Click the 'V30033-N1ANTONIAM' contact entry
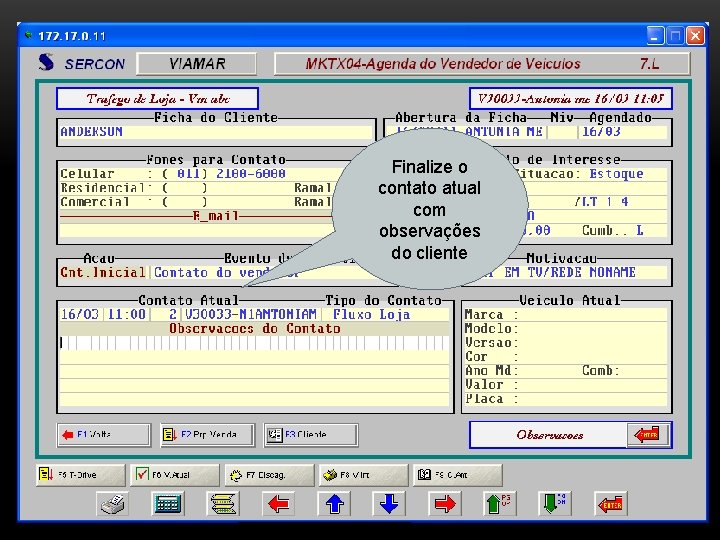720x540 pixels. (x=251, y=315)
